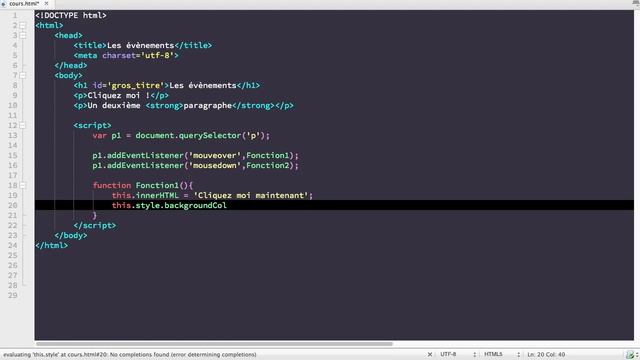The image size is (640, 360).
Task: Click Fonction2 argument on line 16
Action: [x=268, y=165]
